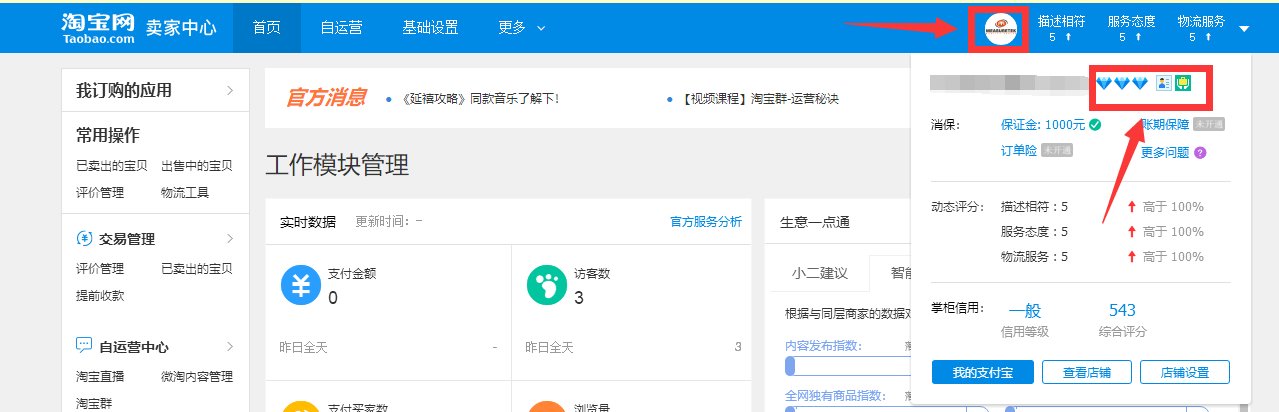The width and height of the screenshot is (1279, 412).
Task: Switch to the 小二建议 tab
Action: click(x=820, y=273)
